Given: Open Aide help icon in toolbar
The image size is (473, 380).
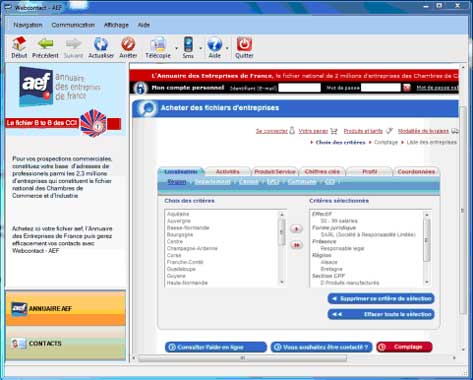Looking at the screenshot, I should pyautogui.click(x=215, y=47).
